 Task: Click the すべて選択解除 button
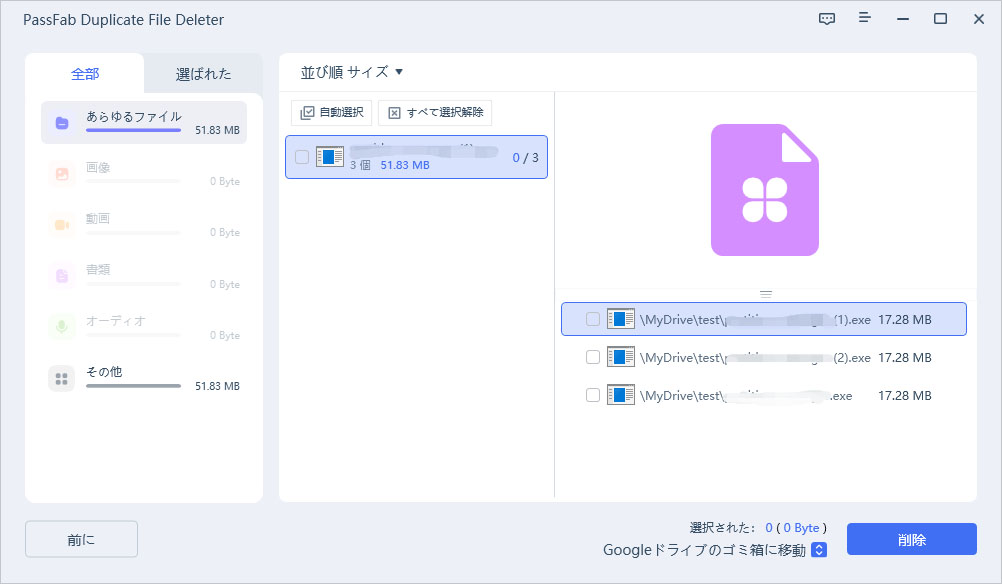pyautogui.click(x=435, y=113)
